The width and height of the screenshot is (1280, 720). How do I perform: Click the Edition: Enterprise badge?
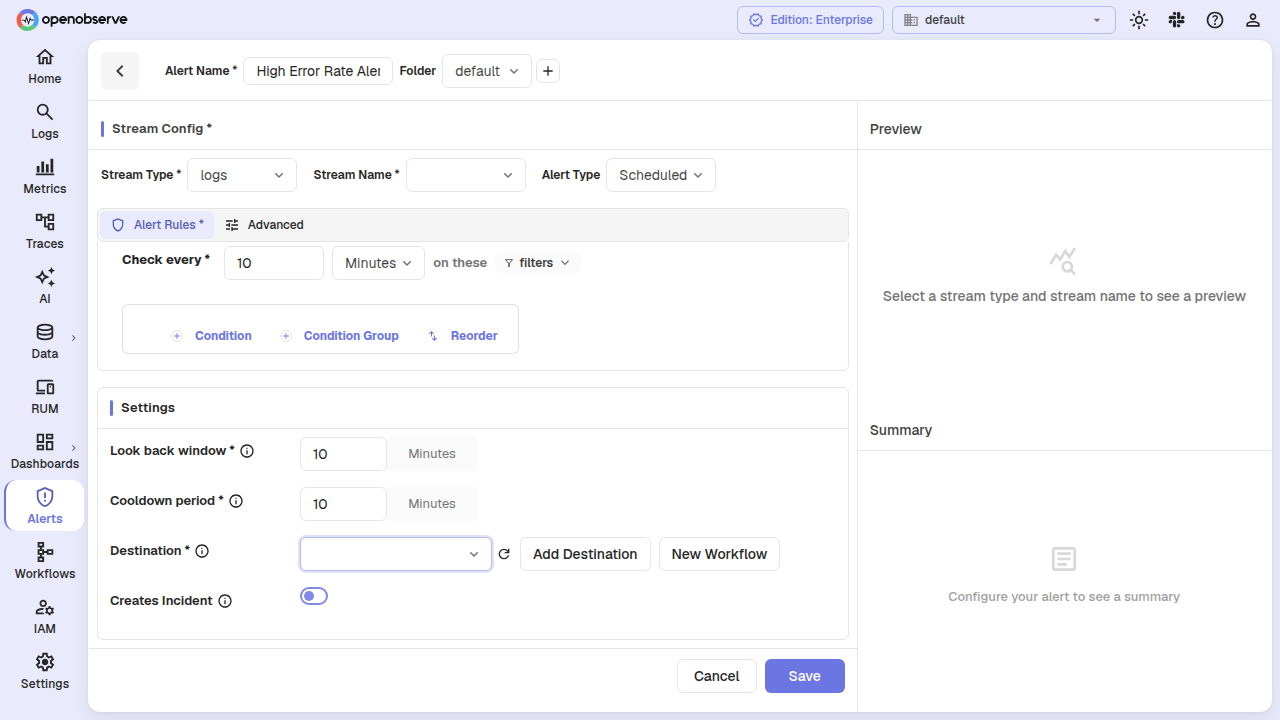(x=811, y=20)
